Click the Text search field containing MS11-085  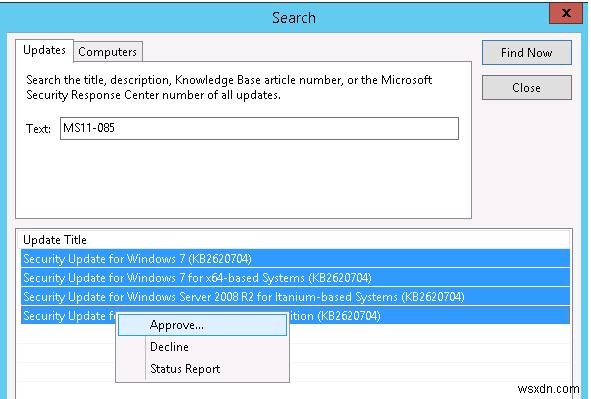(259, 128)
